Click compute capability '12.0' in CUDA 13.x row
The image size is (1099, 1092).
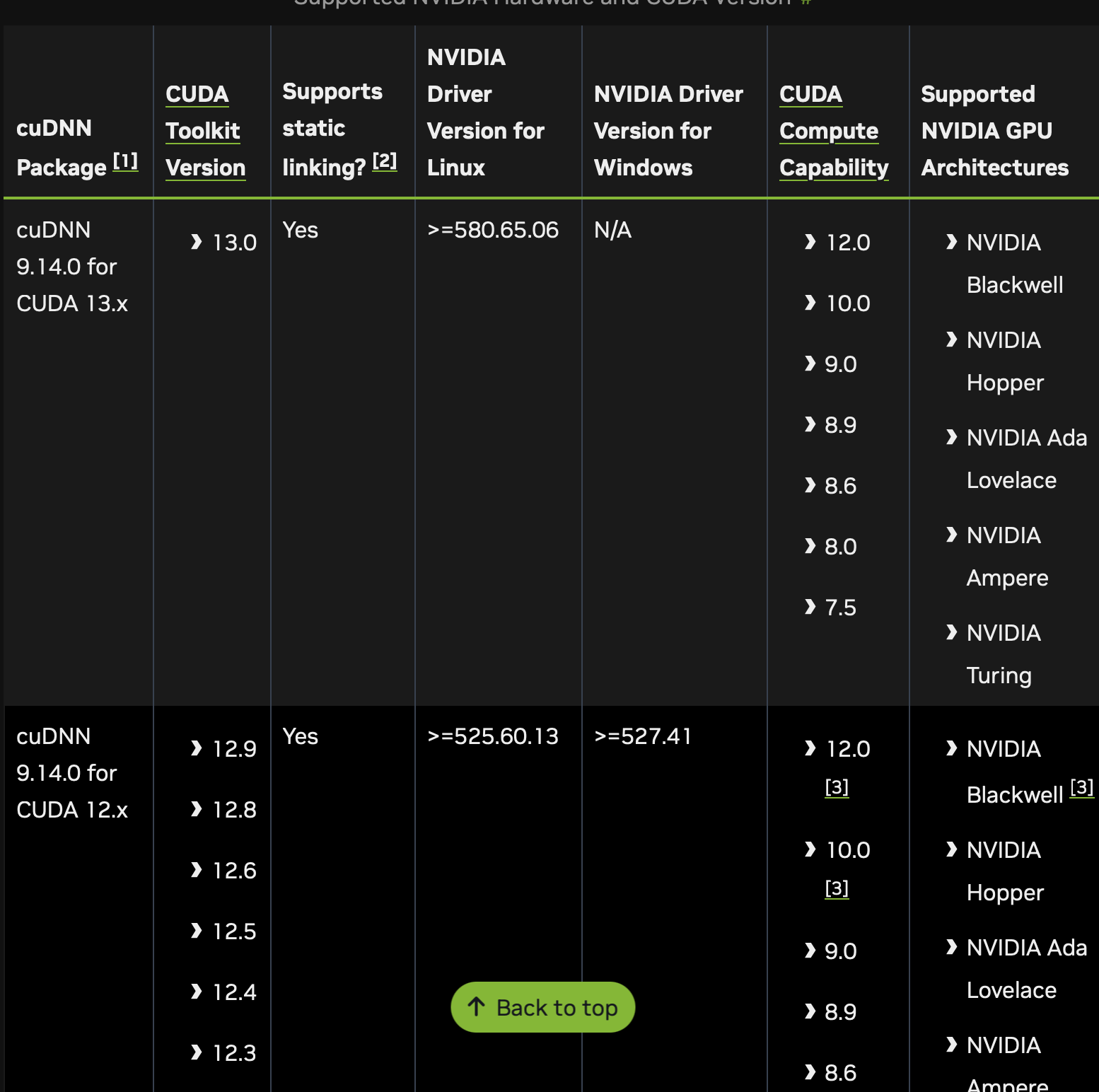click(848, 243)
